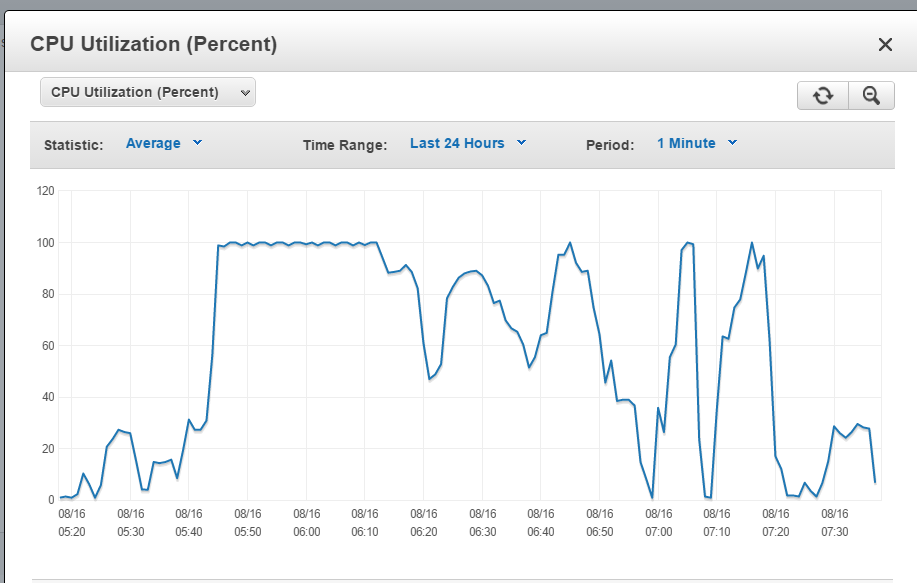
Task: Click the zoom out magnifier icon
Action: point(870,95)
